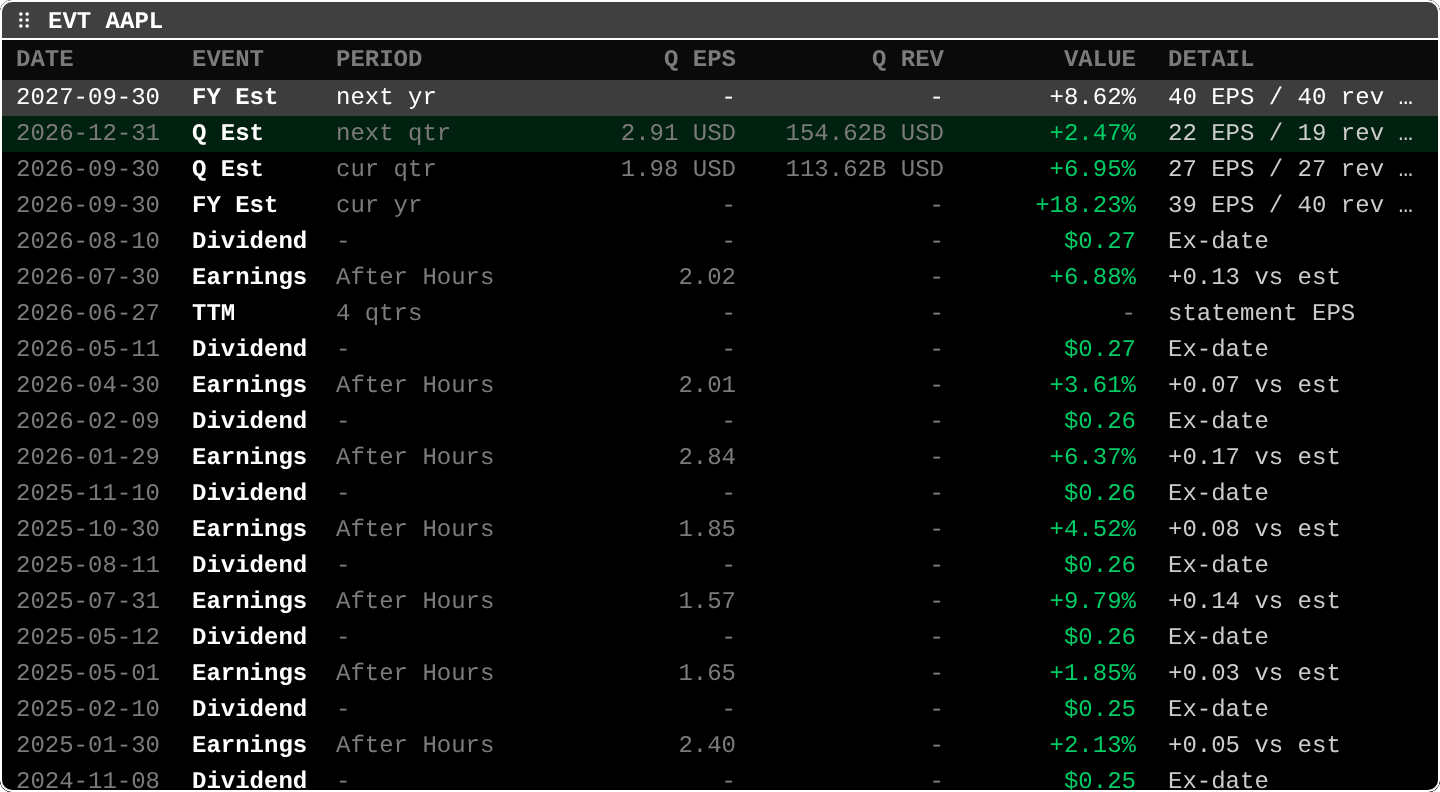Viewport: 1440px width, 792px height.
Task: Click the EVT AAPL panel title
Action: coord(105,21)
